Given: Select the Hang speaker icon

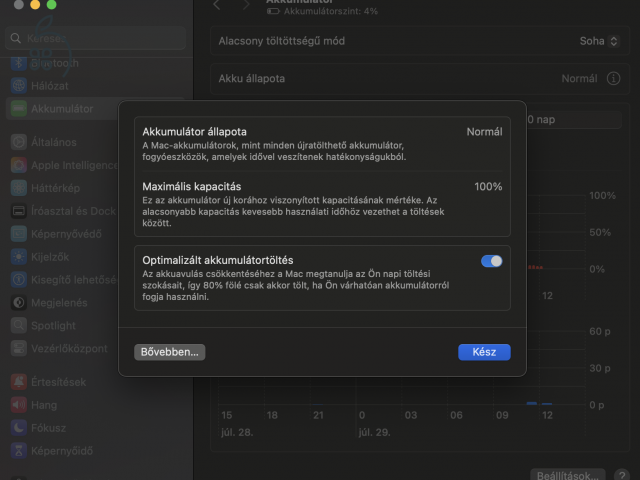Looking at the screenshot, I should coord(19,404).
